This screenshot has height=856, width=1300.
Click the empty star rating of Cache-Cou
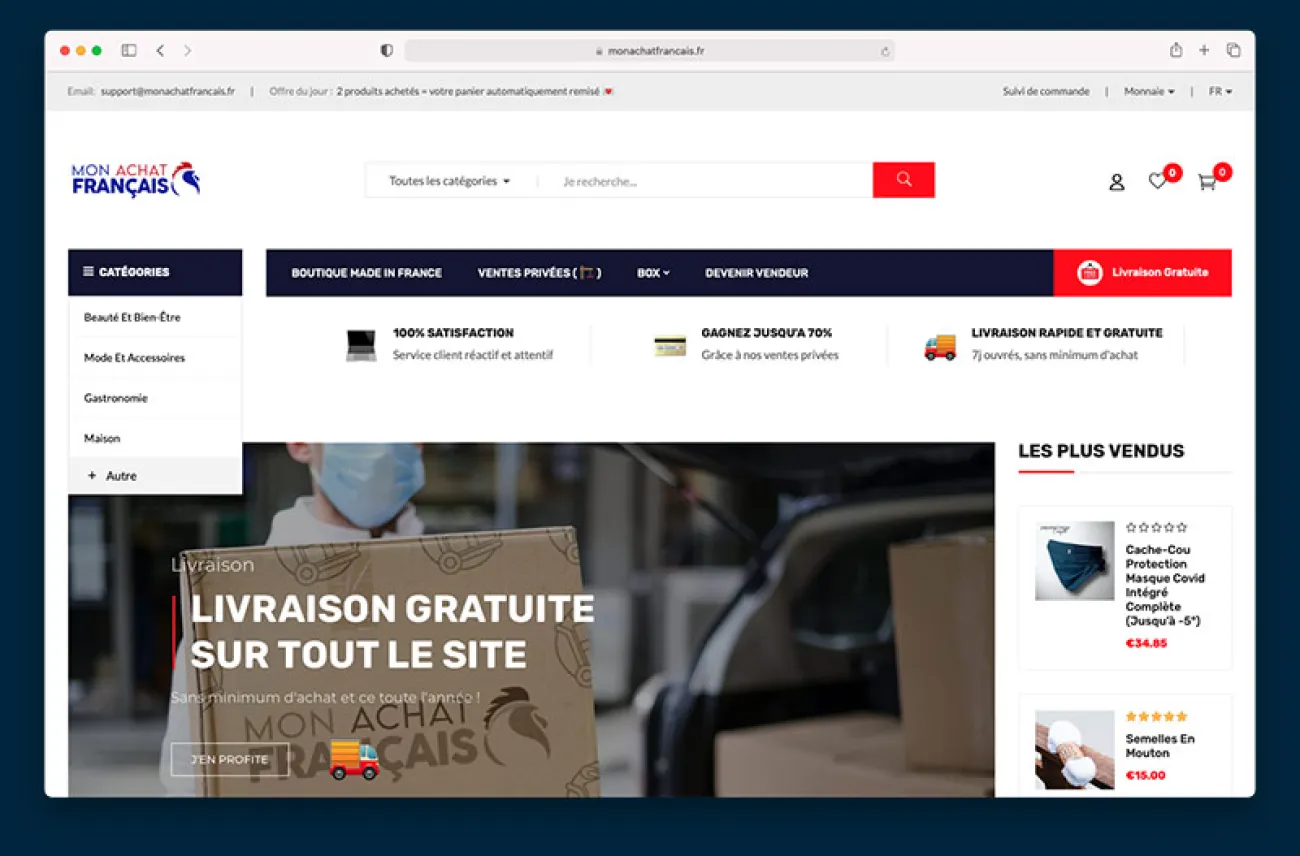tap(1156, 527)
